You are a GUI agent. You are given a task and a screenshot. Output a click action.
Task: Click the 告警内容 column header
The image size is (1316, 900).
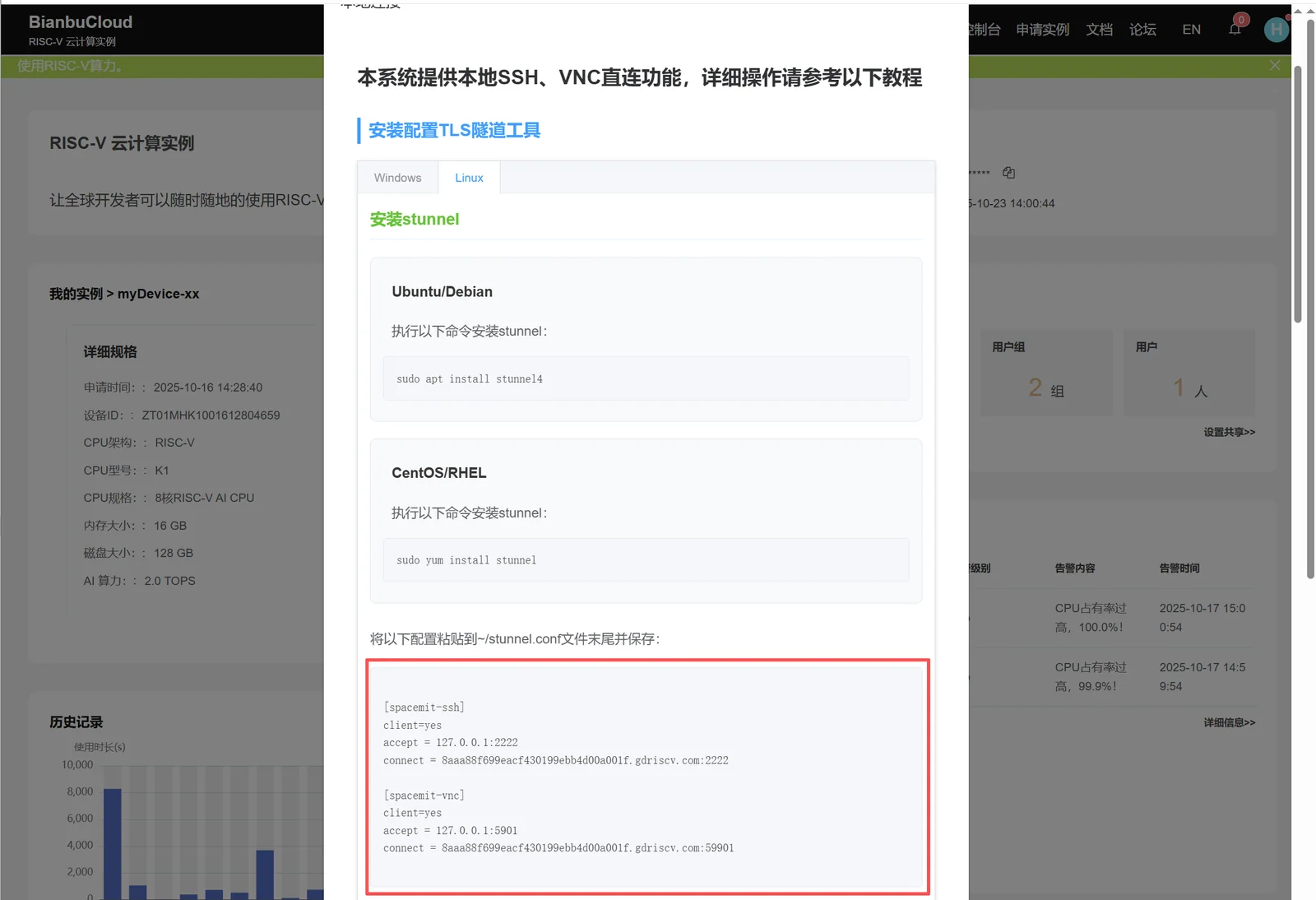[1075, 568]
